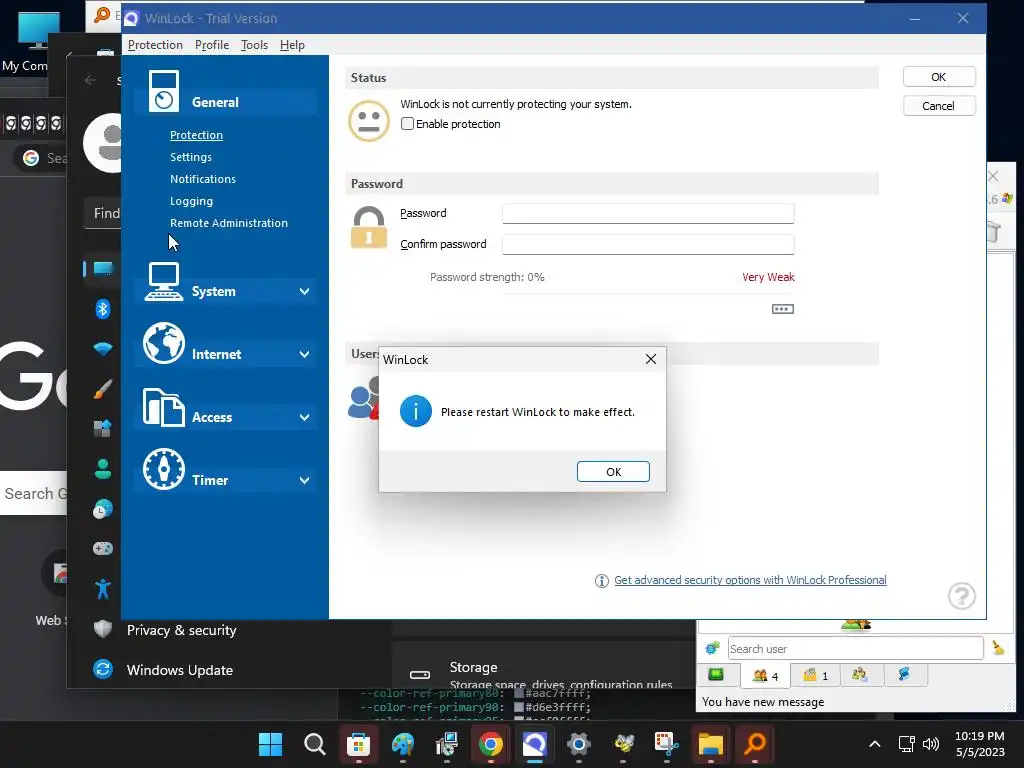Open Logging in the sidebar
Viewport: 1024px width, 768px height.
(x=191, y=201)
